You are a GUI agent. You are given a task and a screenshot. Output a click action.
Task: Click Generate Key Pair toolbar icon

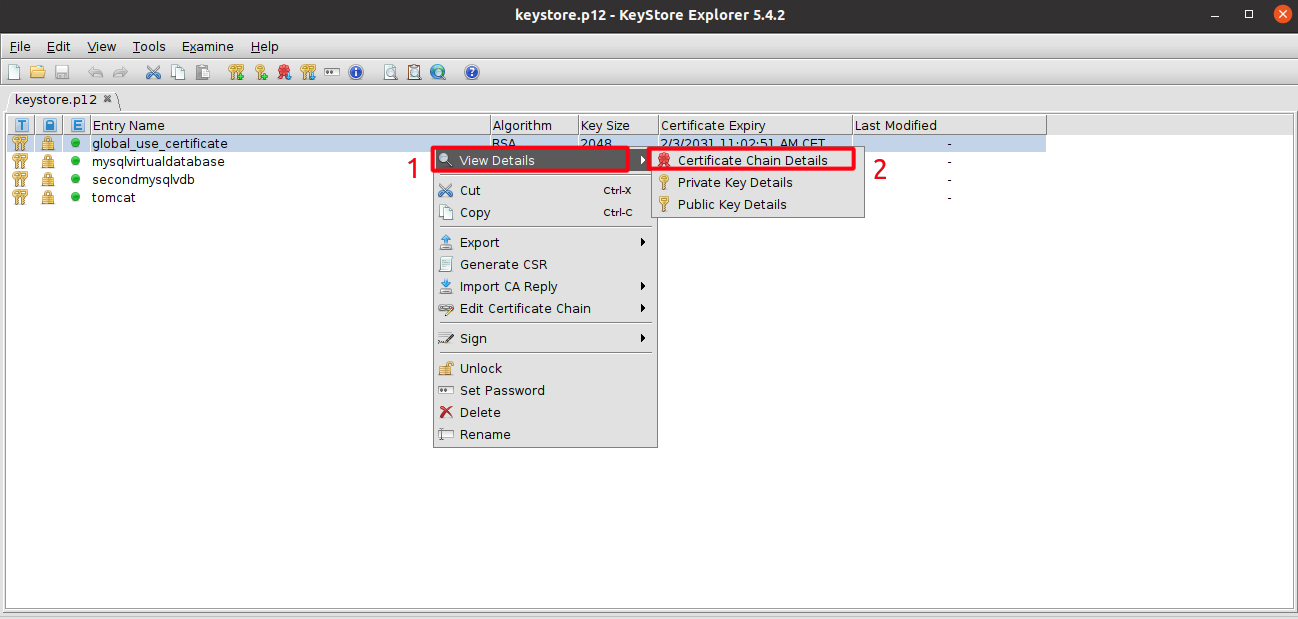point(236,72)
